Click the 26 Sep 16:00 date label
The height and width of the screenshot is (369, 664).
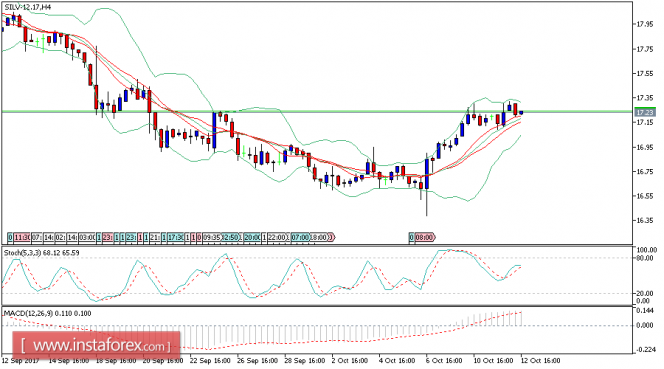[258, 361]
